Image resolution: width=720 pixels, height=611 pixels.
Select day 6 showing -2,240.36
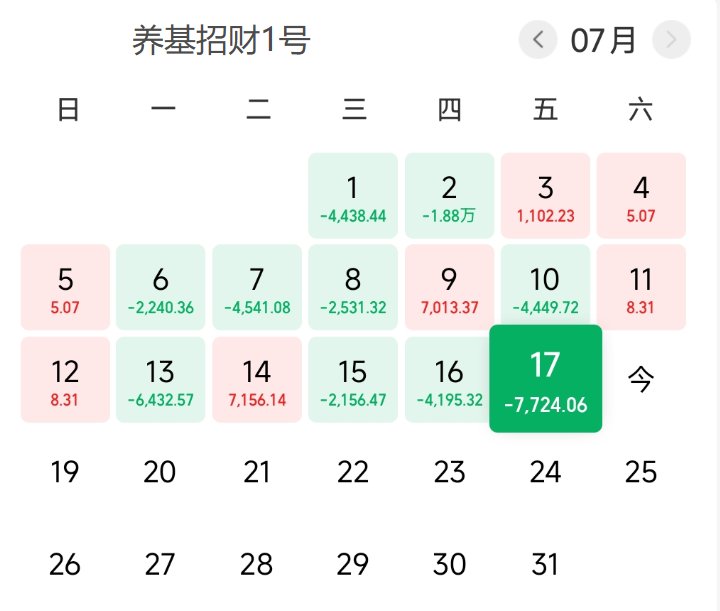(x=160, y=287)
